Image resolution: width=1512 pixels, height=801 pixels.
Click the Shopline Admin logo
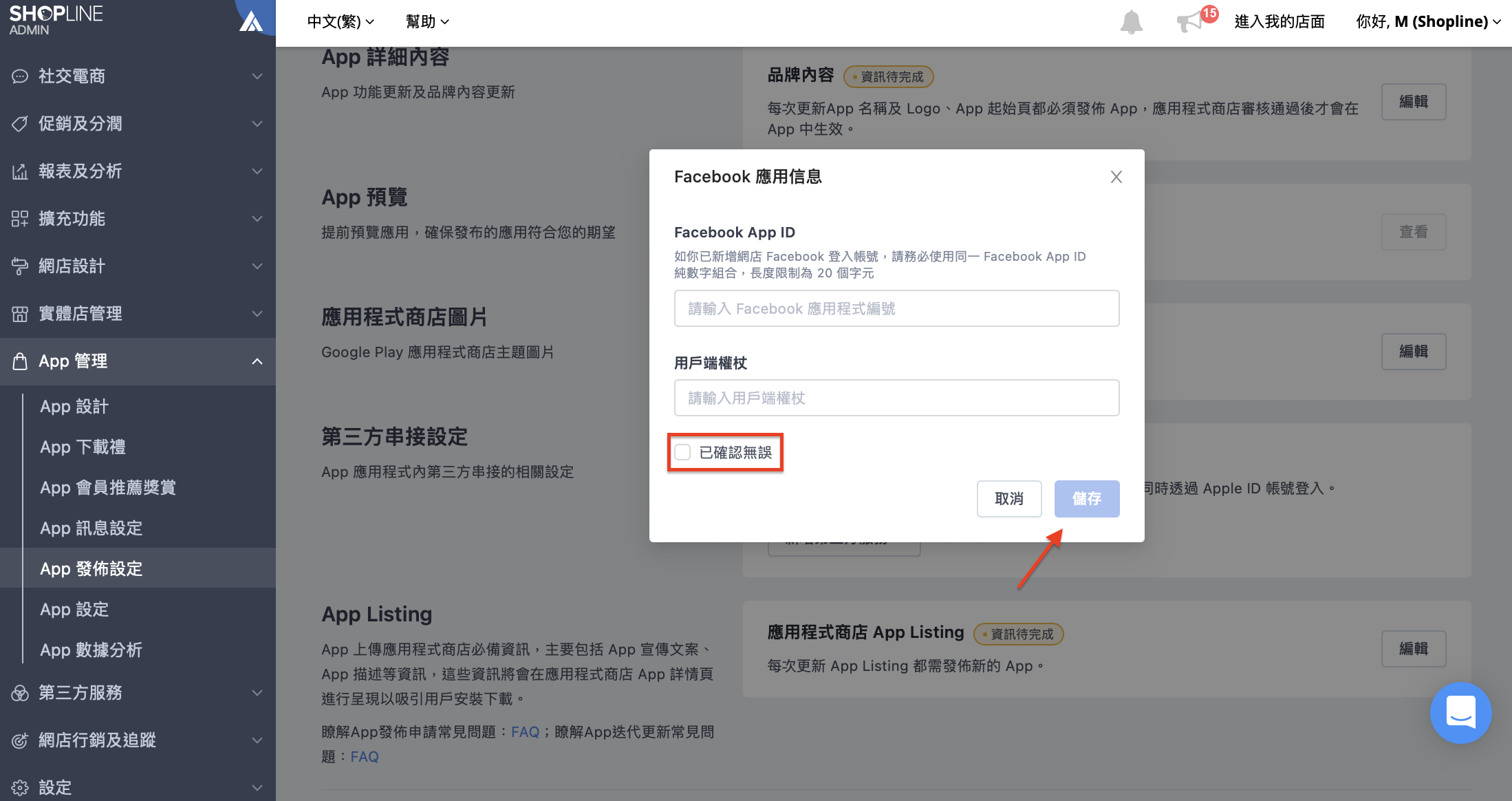(x=56, y=20)
